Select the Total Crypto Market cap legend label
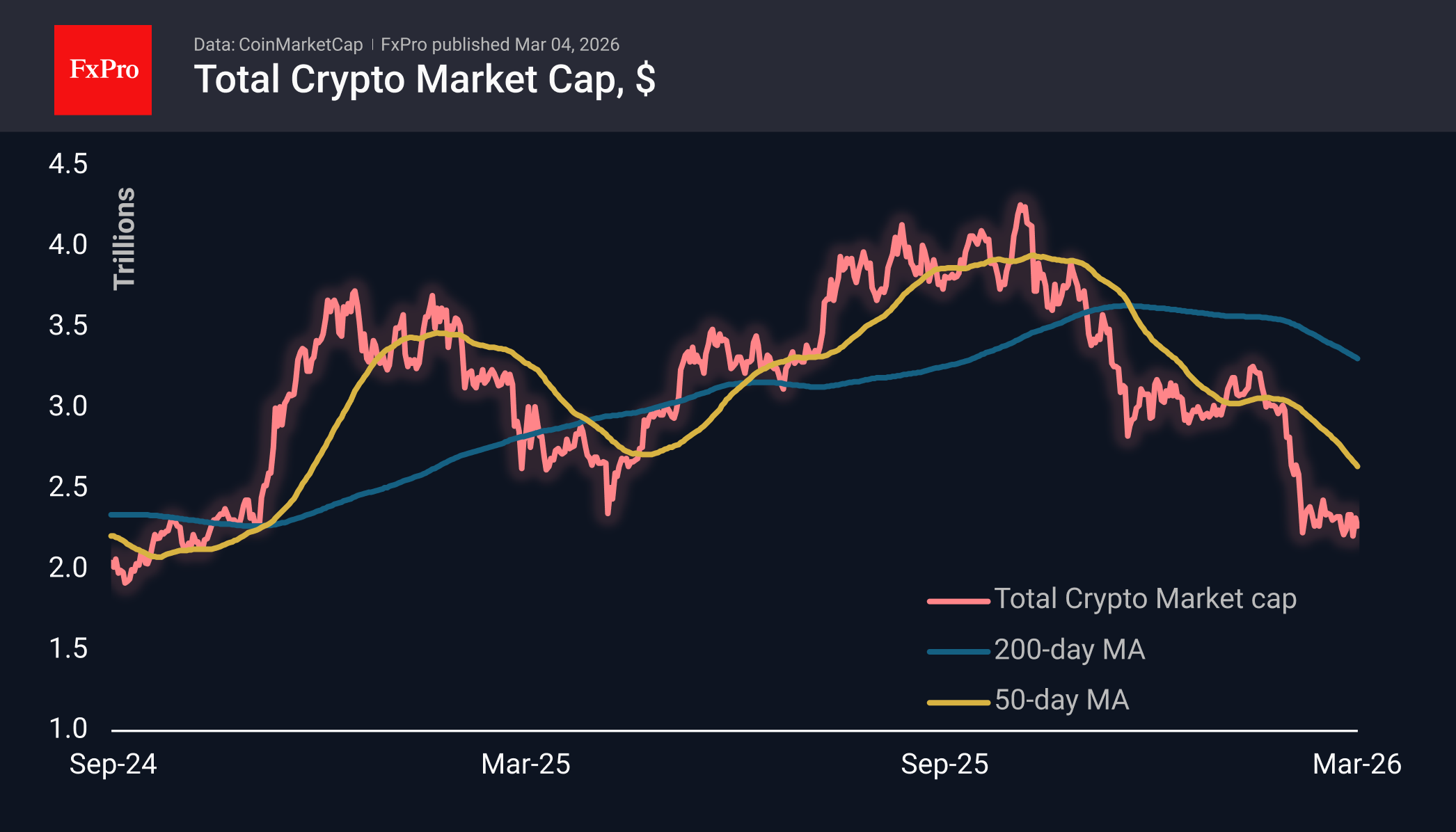 click(x=1145, y=599)
